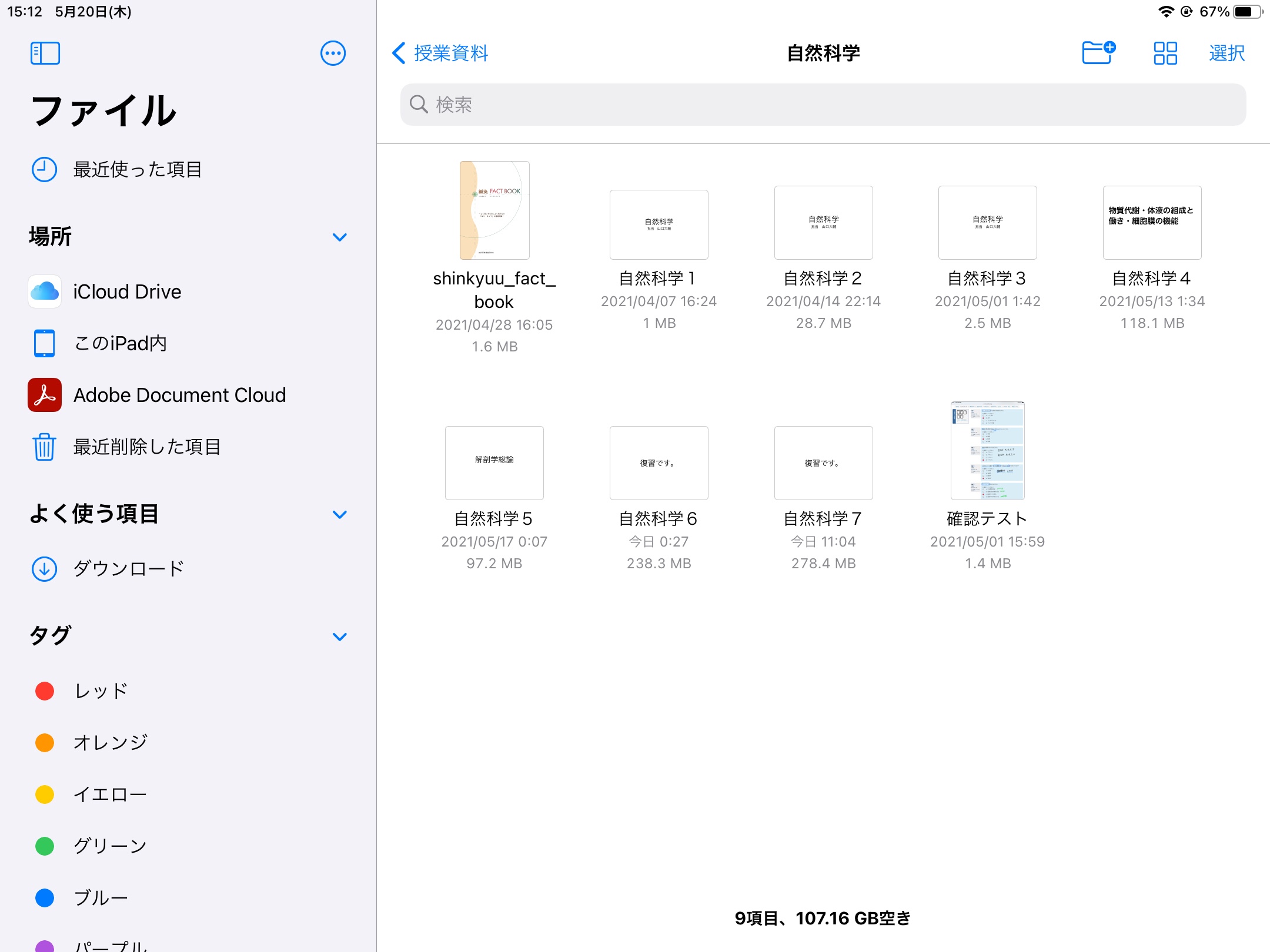Collapse the よく使う項目 section

pyautogui.click(x=339, y=515)
